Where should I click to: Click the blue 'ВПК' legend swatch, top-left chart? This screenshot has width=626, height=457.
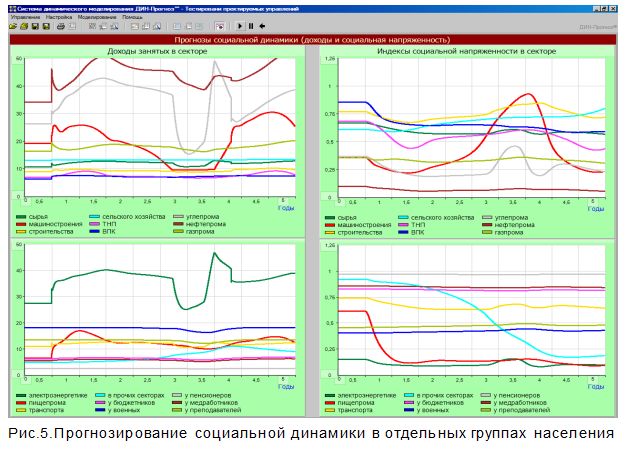(x=97, y=233)
